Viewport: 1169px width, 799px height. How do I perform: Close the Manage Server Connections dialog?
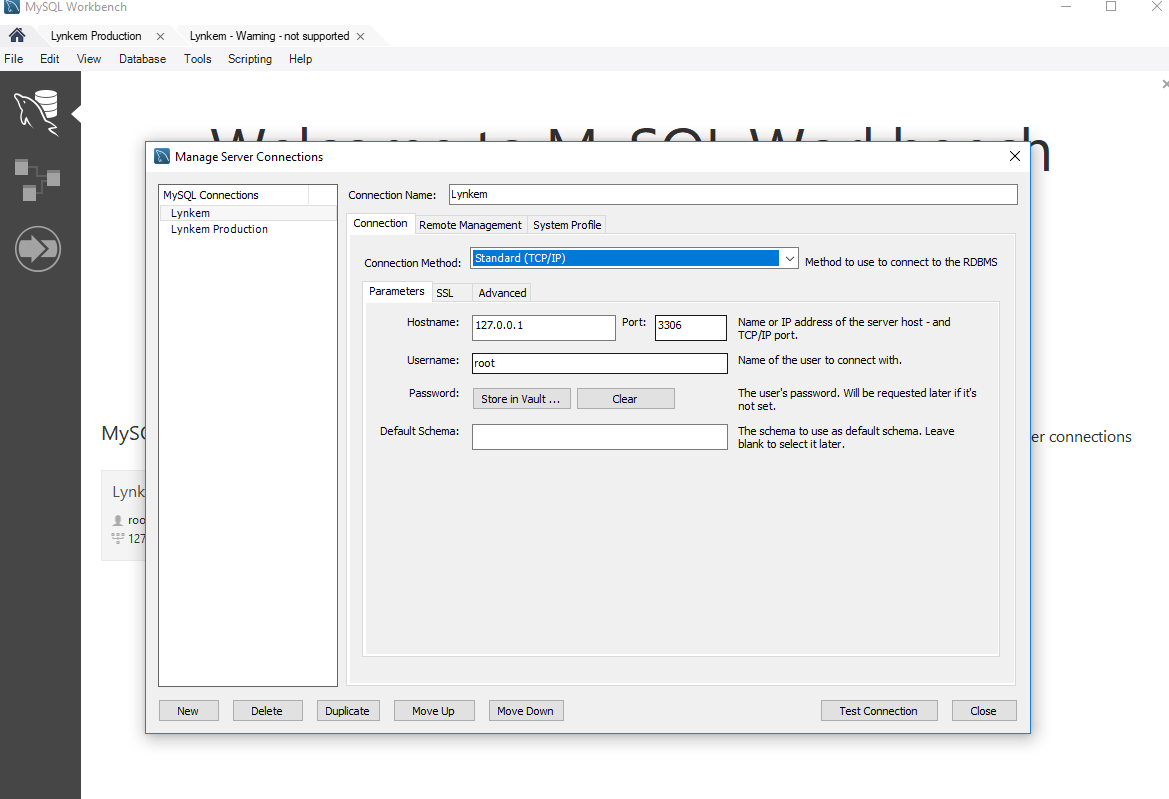click(1015, 156)
